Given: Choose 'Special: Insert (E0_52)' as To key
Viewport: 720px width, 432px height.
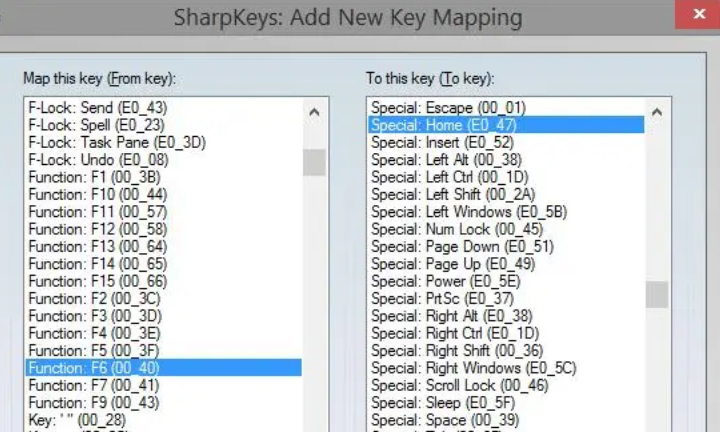Looking at the screenshot, I should (x=506, y=142).
